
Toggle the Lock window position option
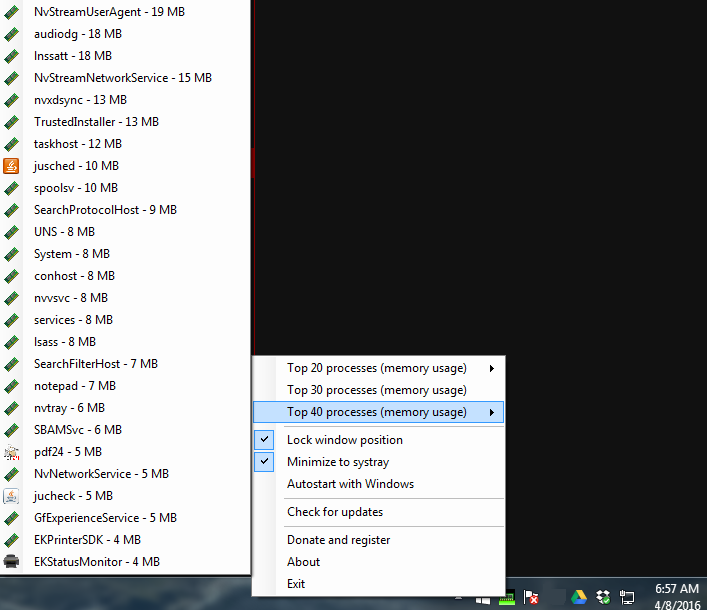(x=378, y=440)
